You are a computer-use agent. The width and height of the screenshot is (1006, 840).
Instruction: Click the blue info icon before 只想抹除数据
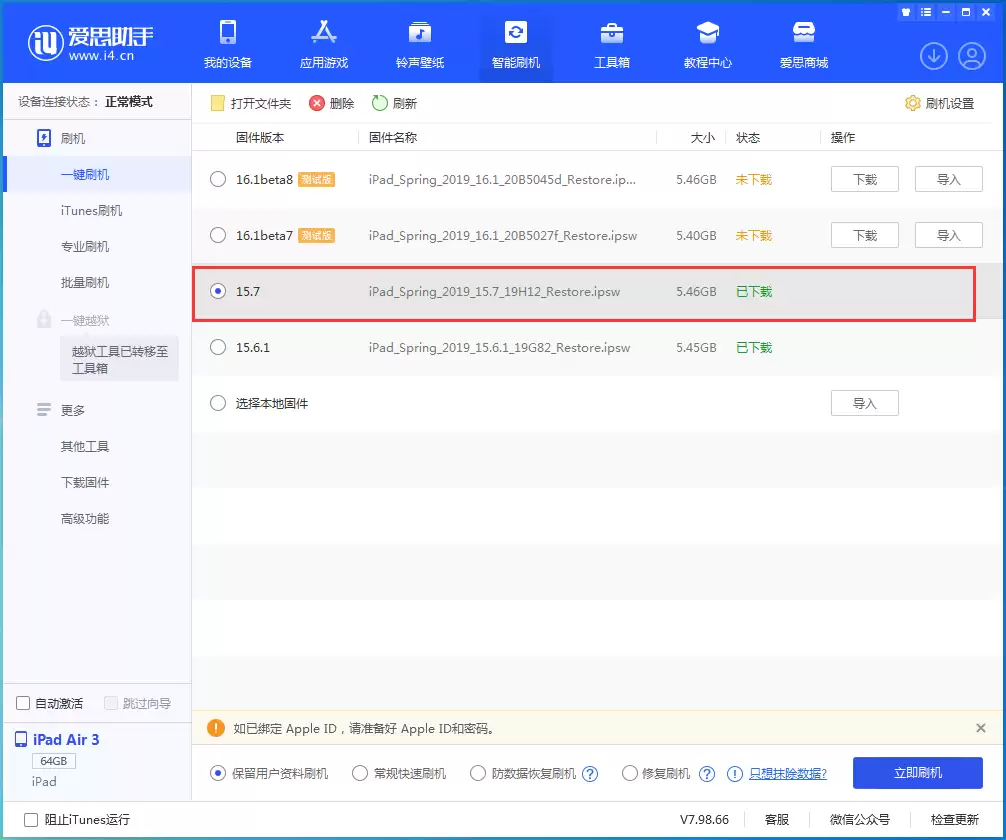pos(735,774)
